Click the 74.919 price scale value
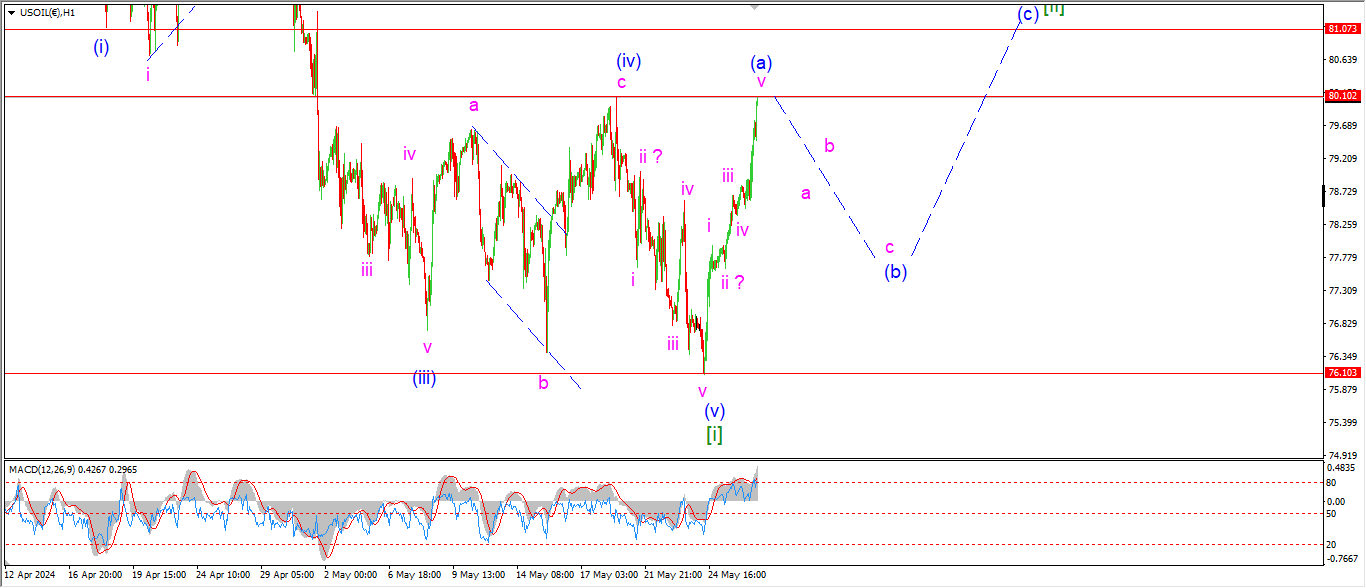 pos(1341,455)
